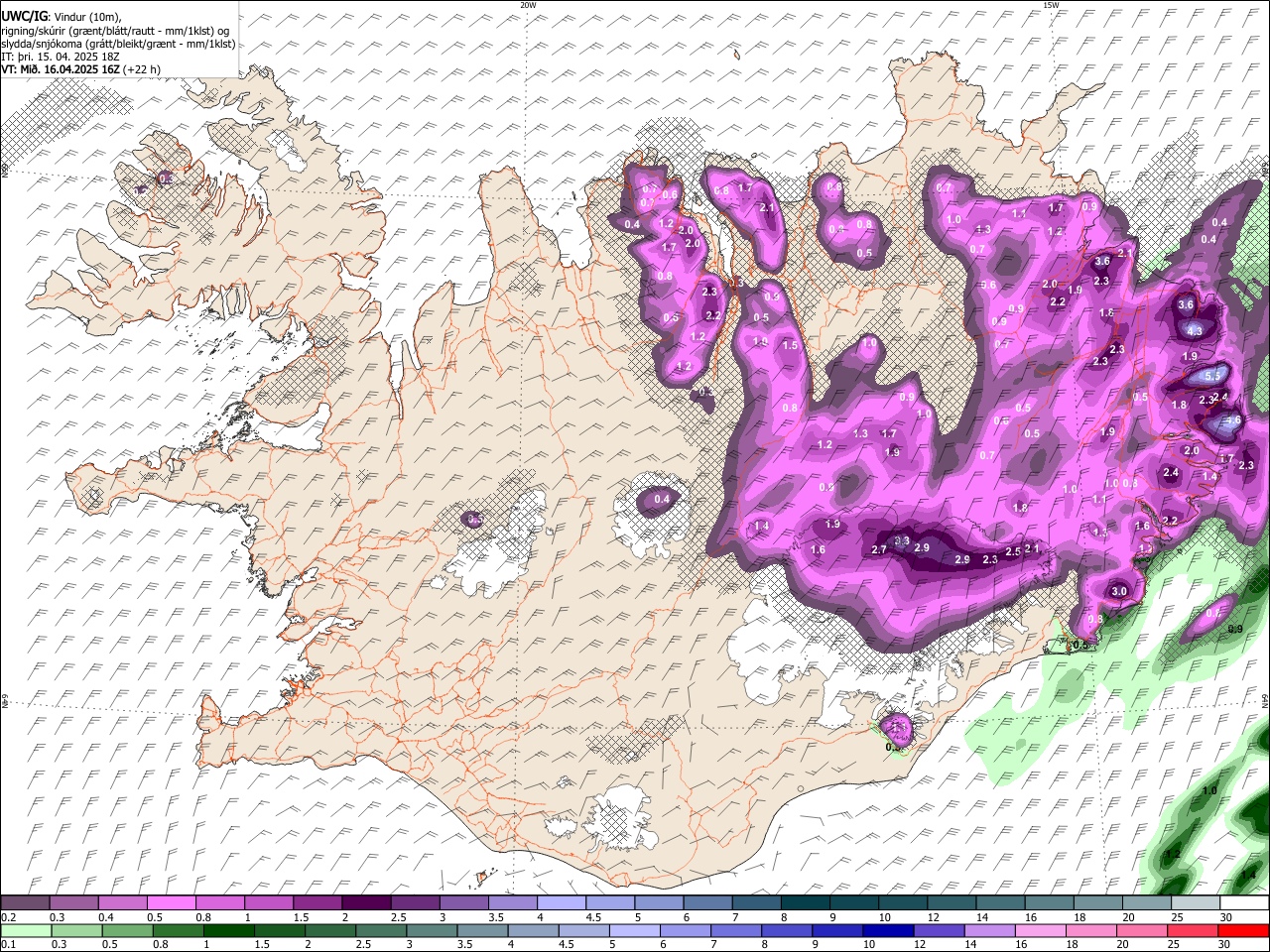Select the white snow swatch after 30

pos(1244,903)
